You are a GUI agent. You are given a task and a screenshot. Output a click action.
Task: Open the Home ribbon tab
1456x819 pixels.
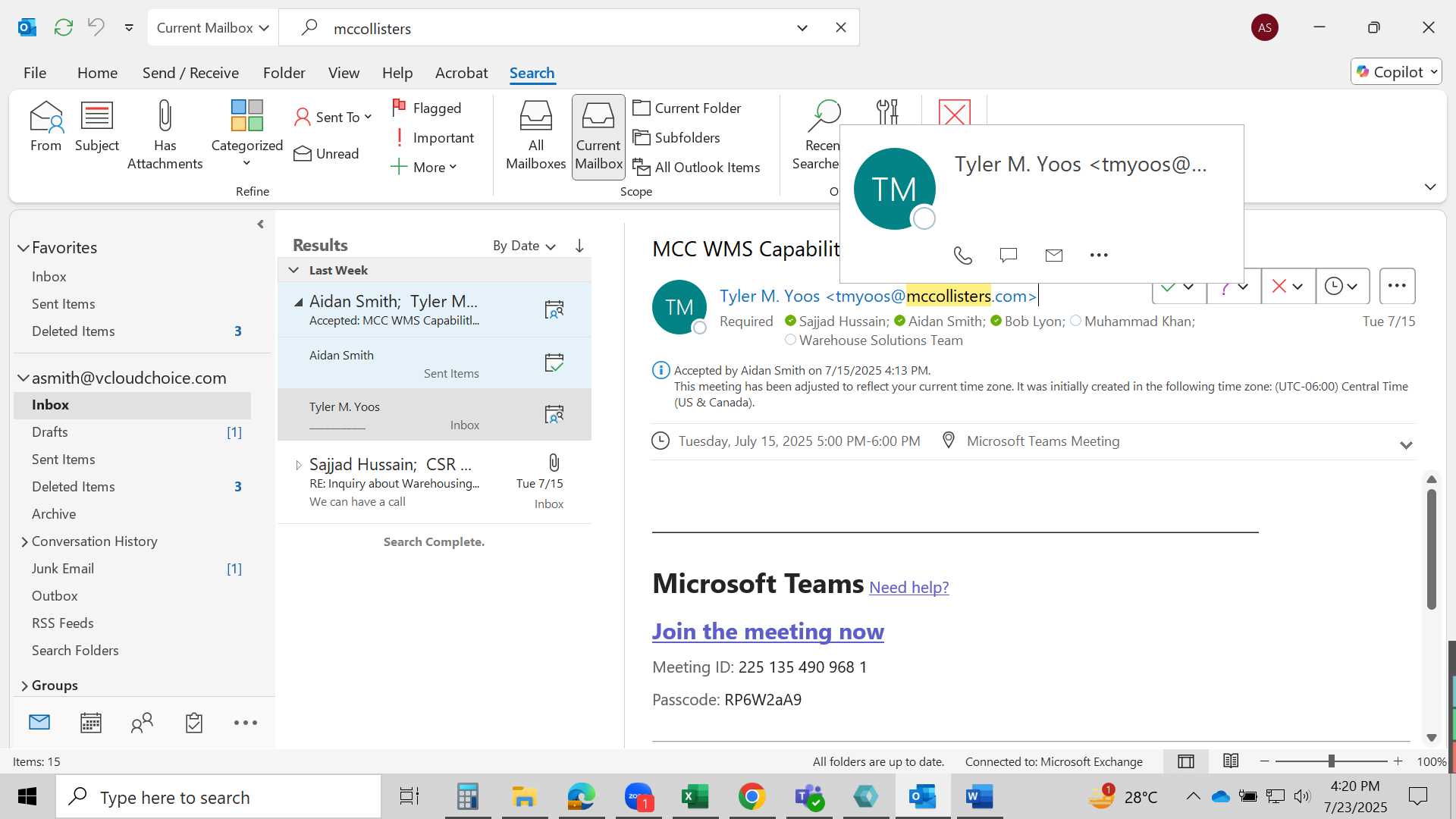coord(97,73)
